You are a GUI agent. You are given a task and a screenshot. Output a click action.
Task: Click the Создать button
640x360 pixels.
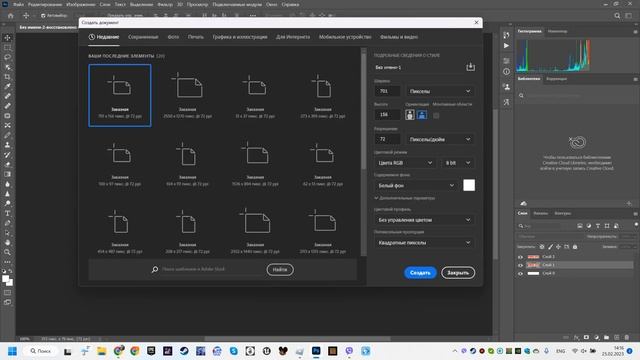pos(420,273)
